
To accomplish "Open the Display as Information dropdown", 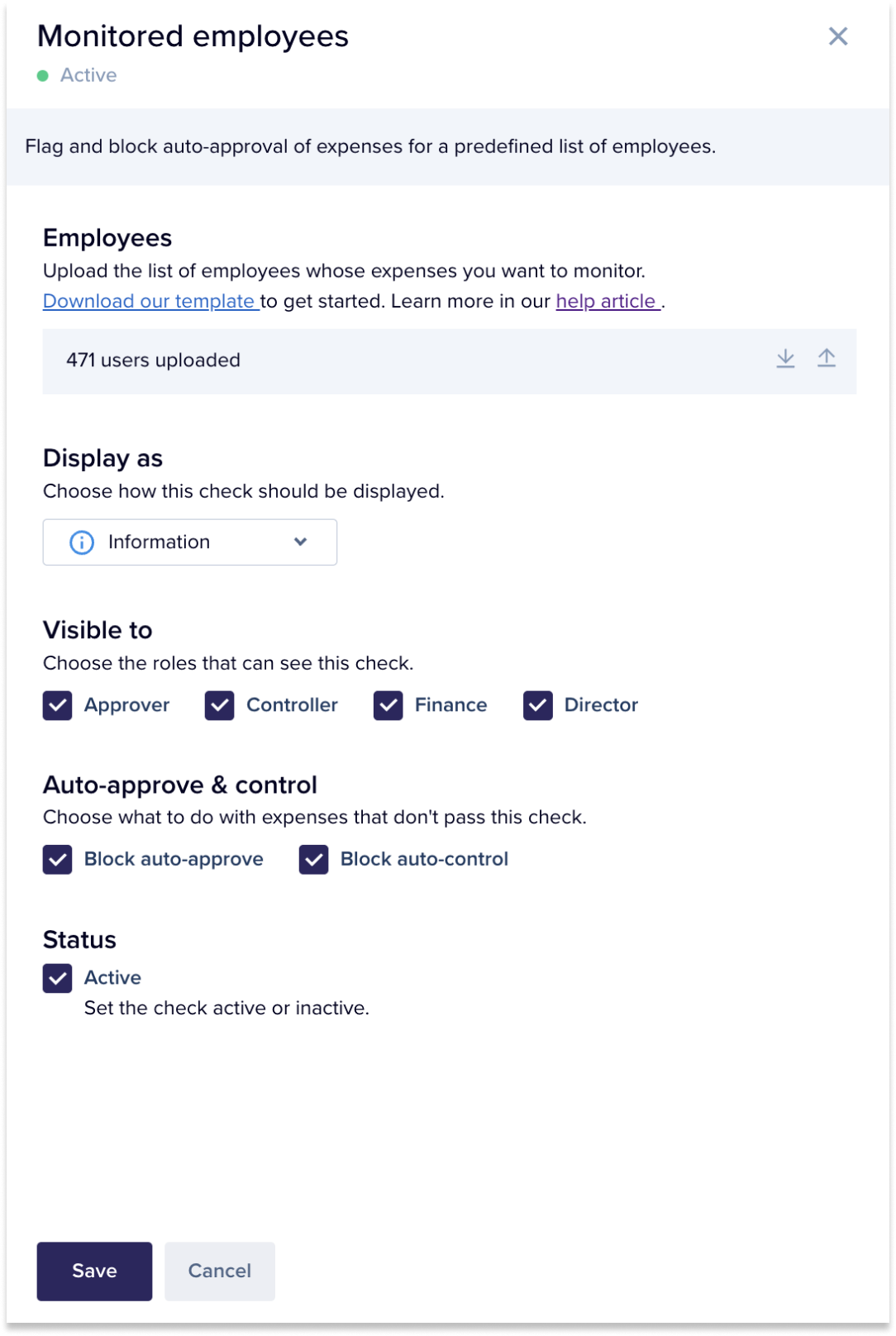I will click(189, 542).
